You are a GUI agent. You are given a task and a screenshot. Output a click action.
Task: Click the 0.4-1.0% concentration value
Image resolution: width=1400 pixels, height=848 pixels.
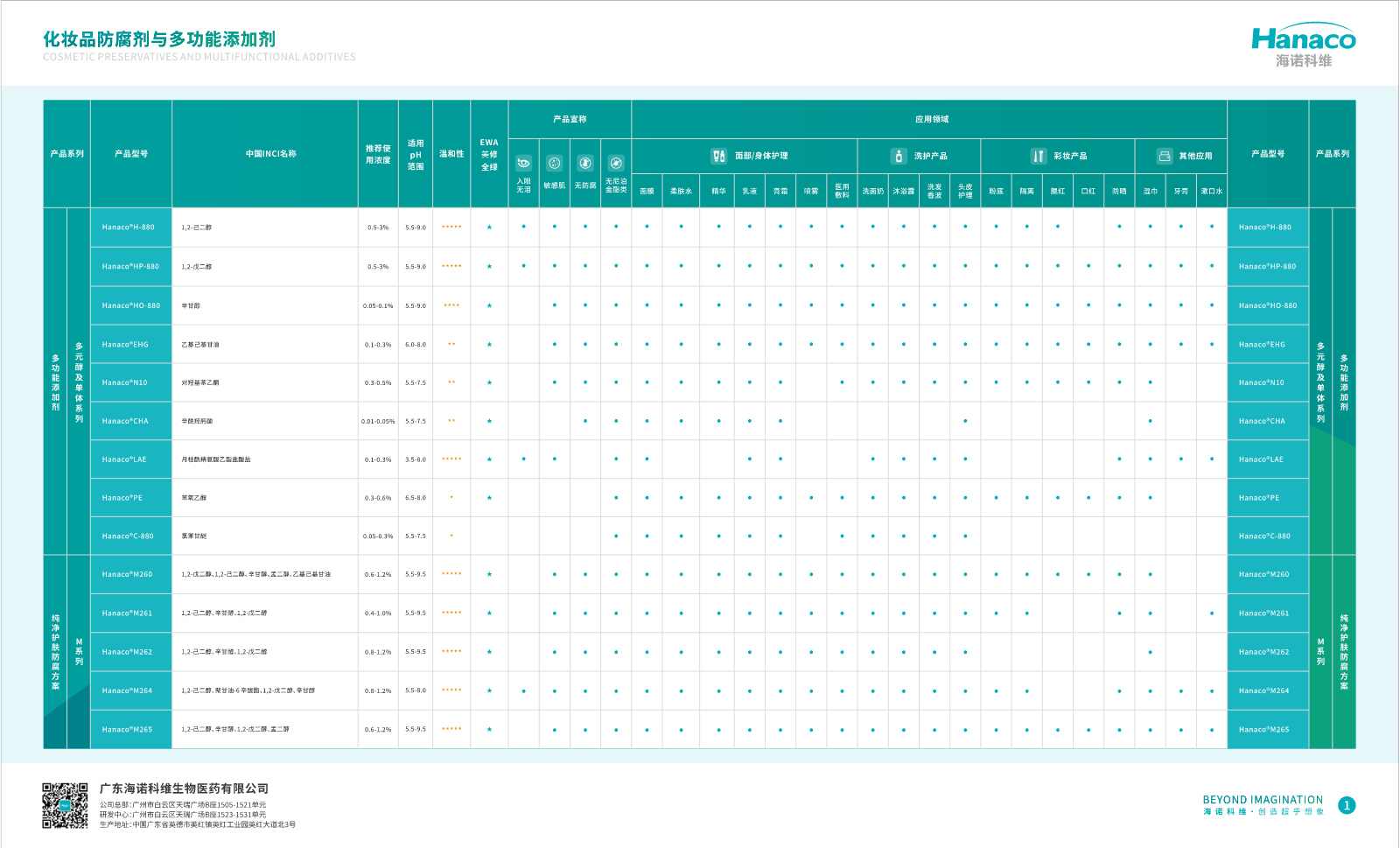tap(378, 613)
